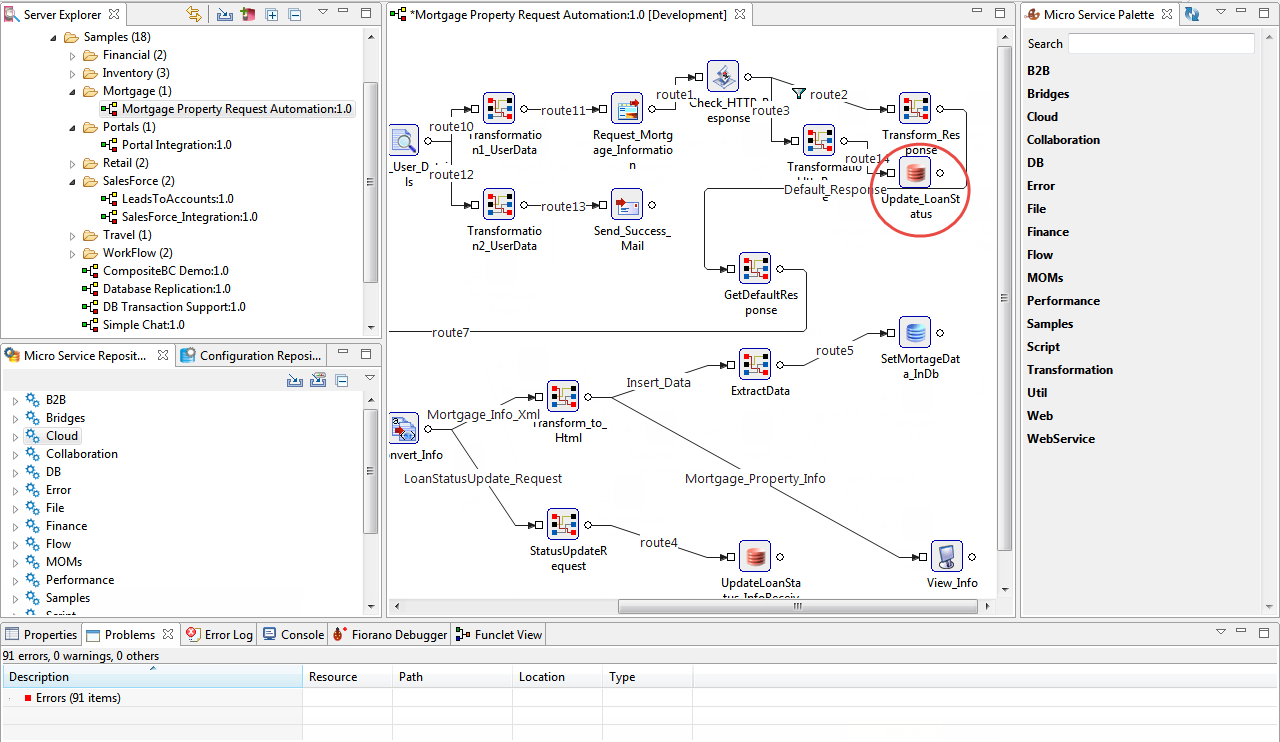Click the add server icon in Server Explorer toolbar
Viewport: 1280px width, 742px height.
point(247,15)
